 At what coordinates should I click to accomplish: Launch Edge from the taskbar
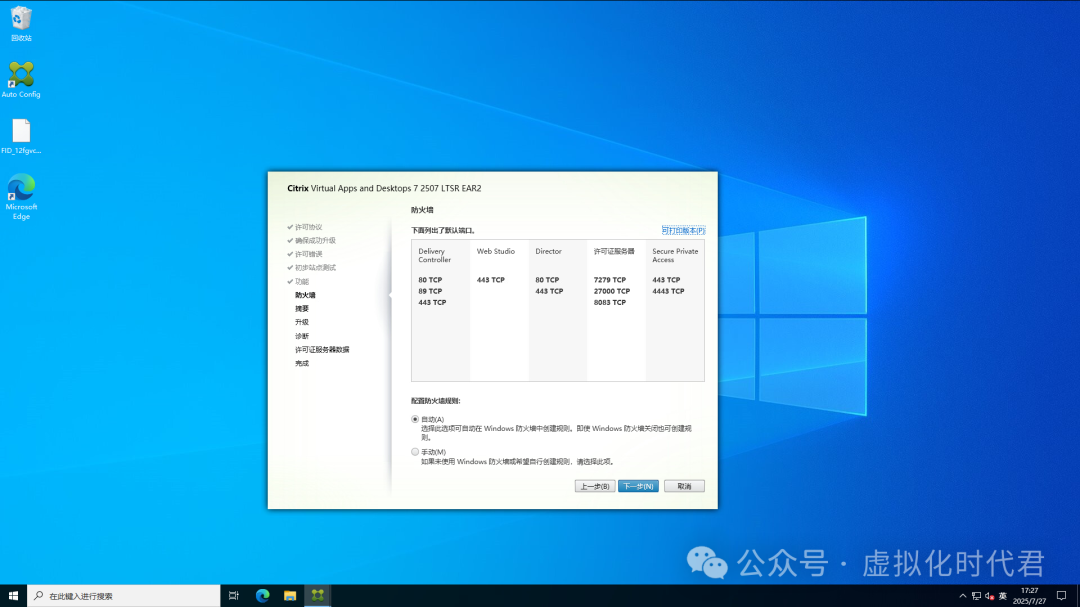[262, 596]
